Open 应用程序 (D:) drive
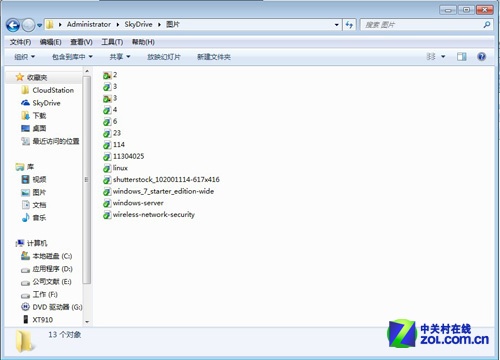 [x=52, y=269]
